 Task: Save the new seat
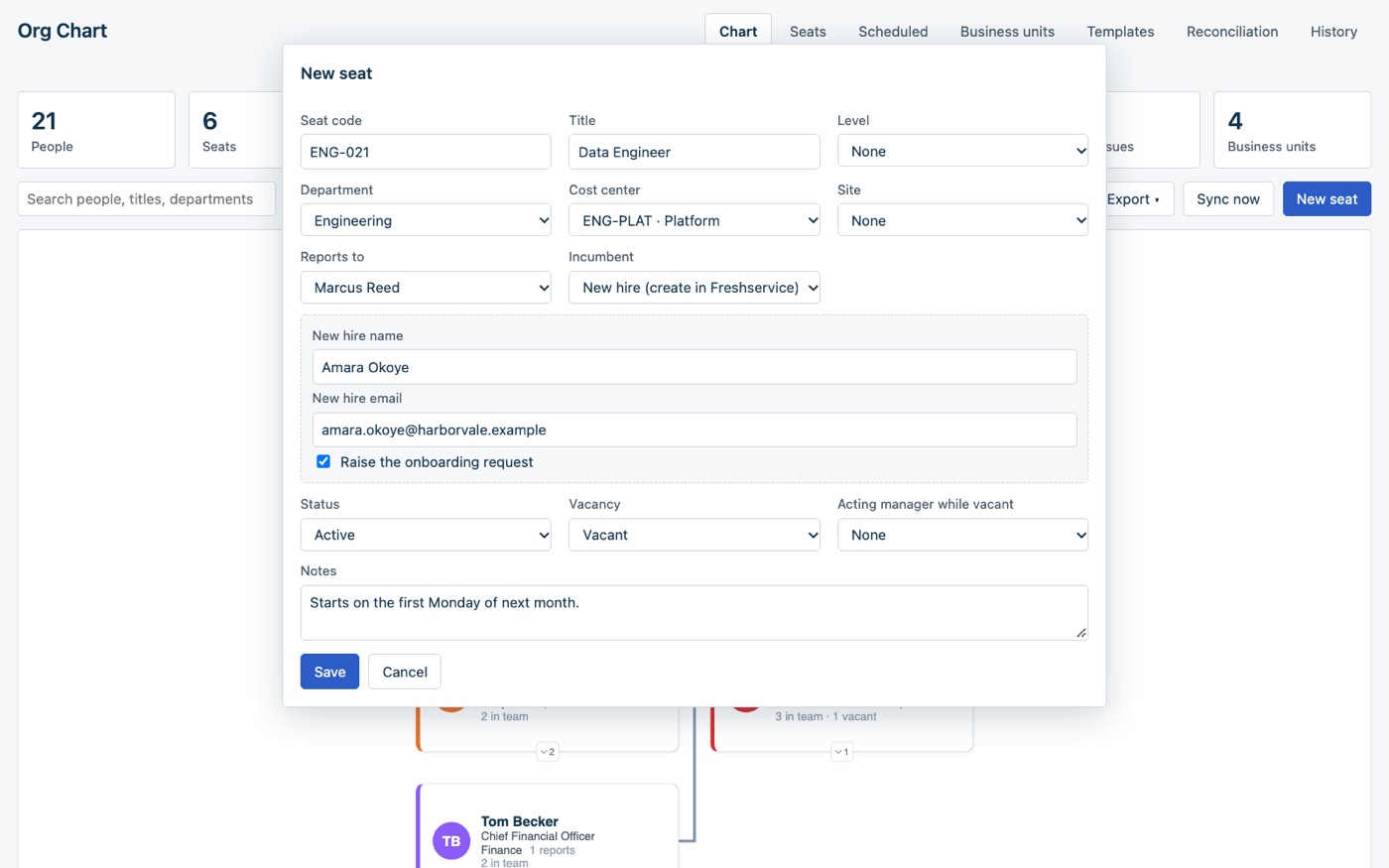pos(329,672)
